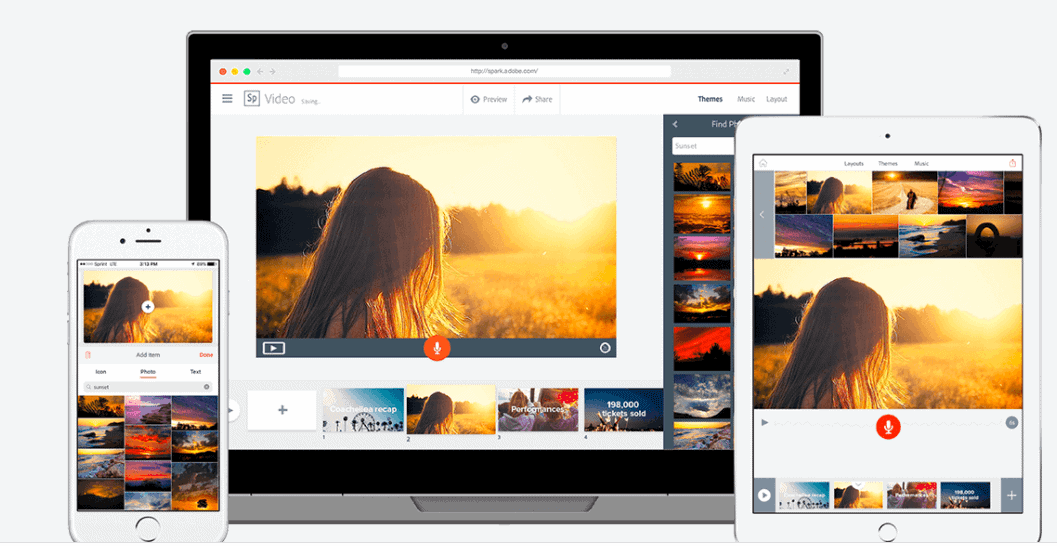Select the Coachella recap slide on the laptop
The image size is (1057, 546).
(x=363, y=410)
